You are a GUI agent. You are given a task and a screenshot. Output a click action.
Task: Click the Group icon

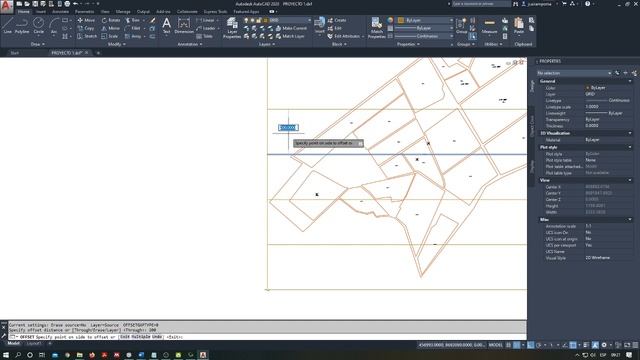461,26
